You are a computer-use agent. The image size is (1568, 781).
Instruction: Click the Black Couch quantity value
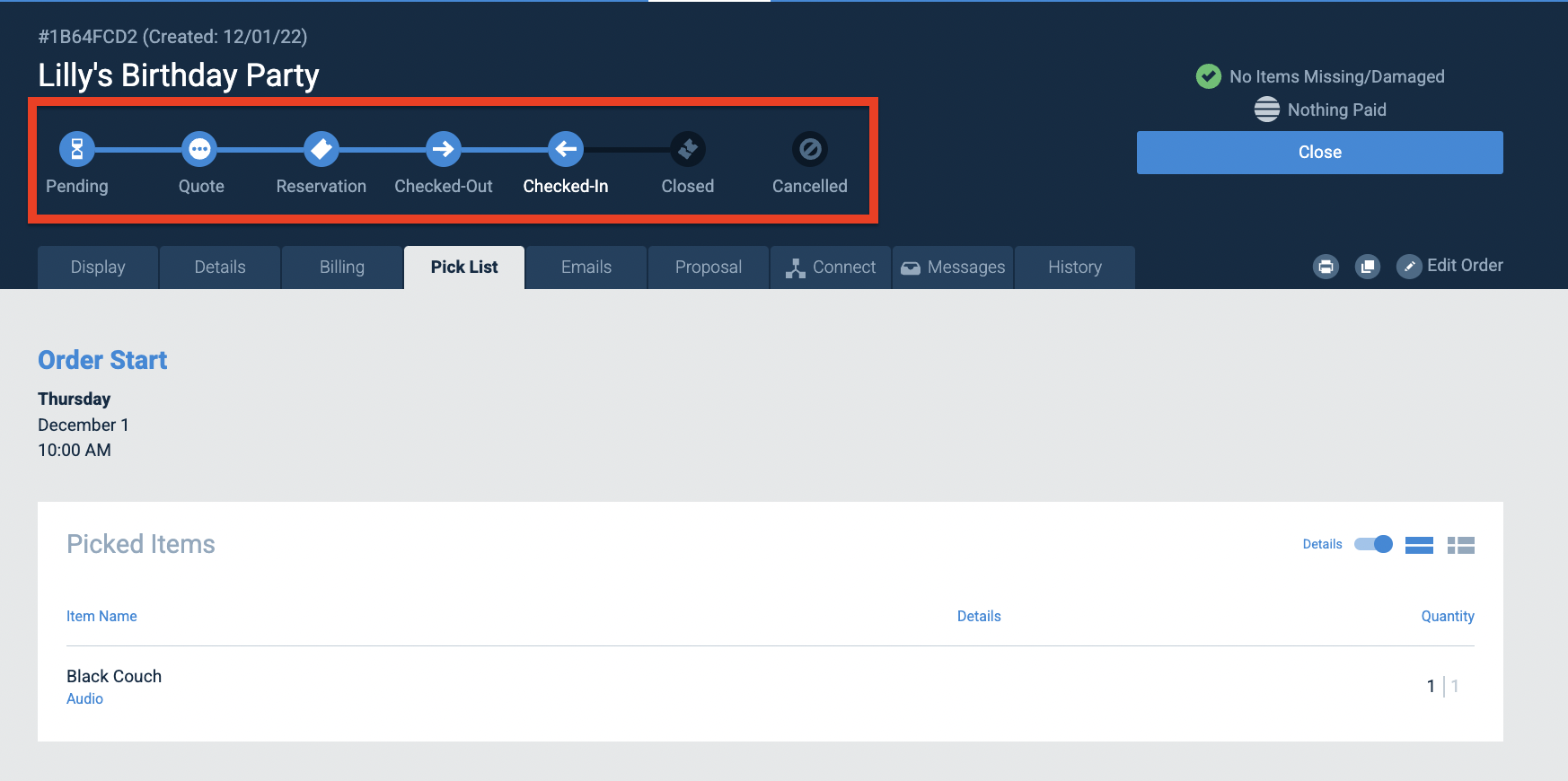[1431, 686]
